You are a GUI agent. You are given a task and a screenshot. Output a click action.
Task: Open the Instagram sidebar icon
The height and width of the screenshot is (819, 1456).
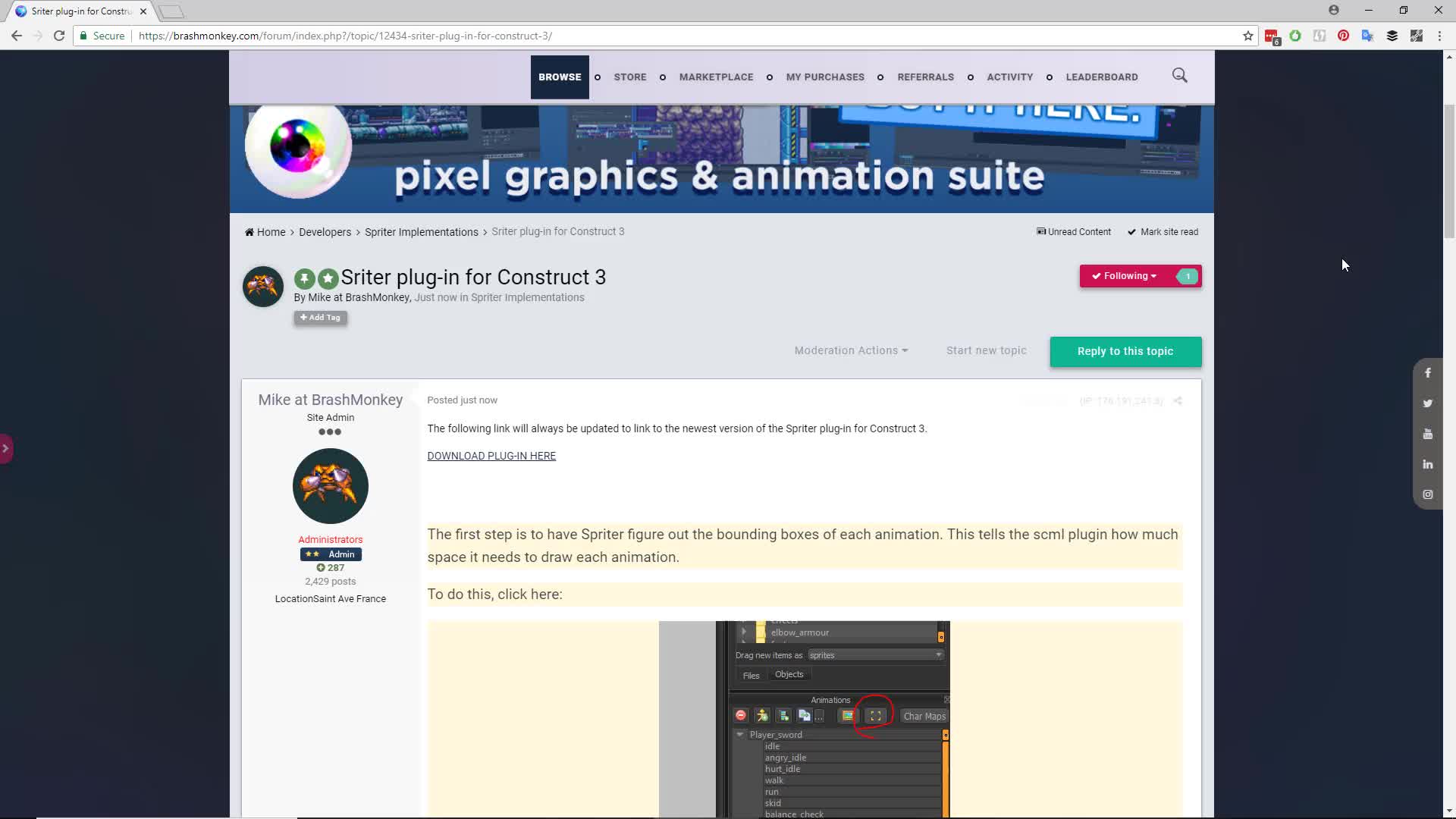[1427, 494]
